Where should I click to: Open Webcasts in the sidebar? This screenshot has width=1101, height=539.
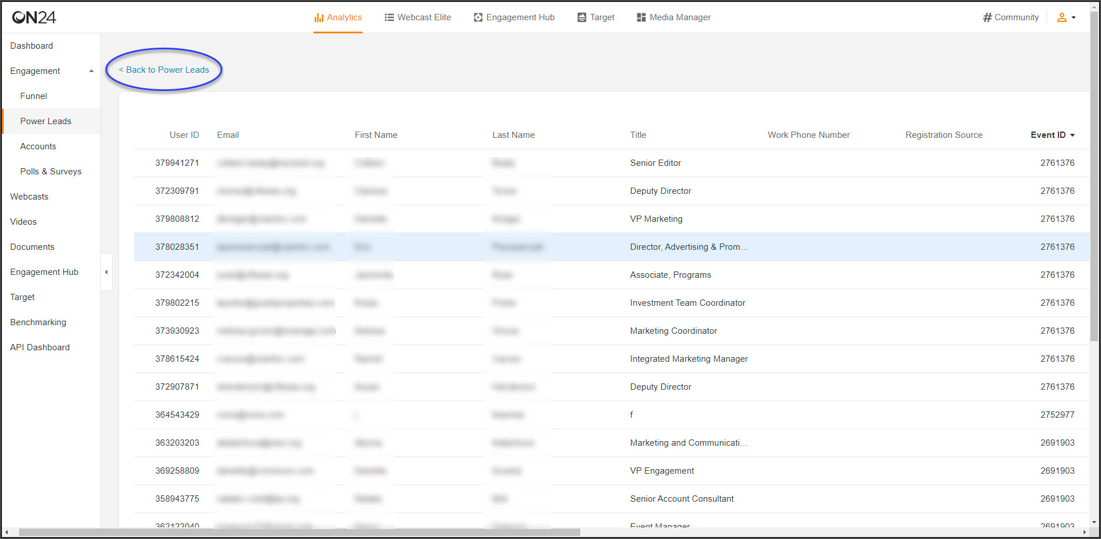(x=29, y=197)
